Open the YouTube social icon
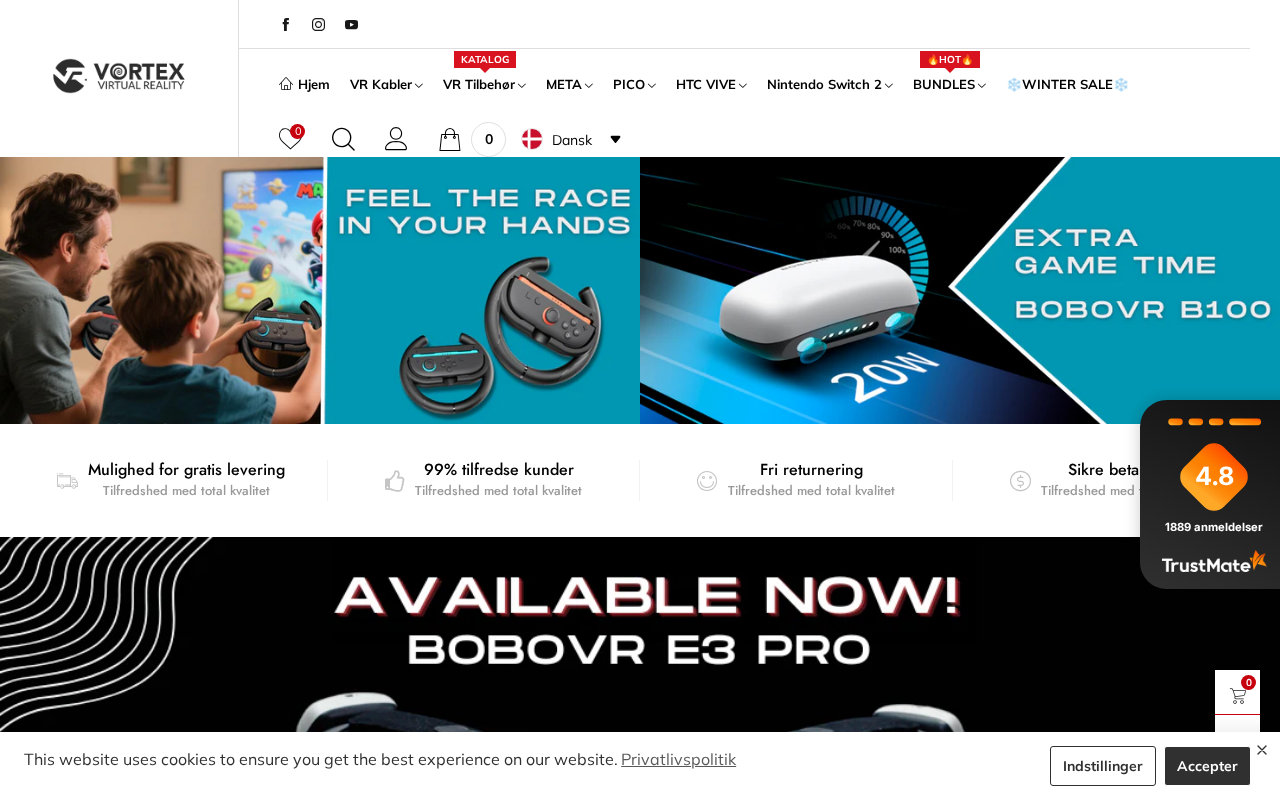This screenshot has height=800, width=1280. coord(351,25)
